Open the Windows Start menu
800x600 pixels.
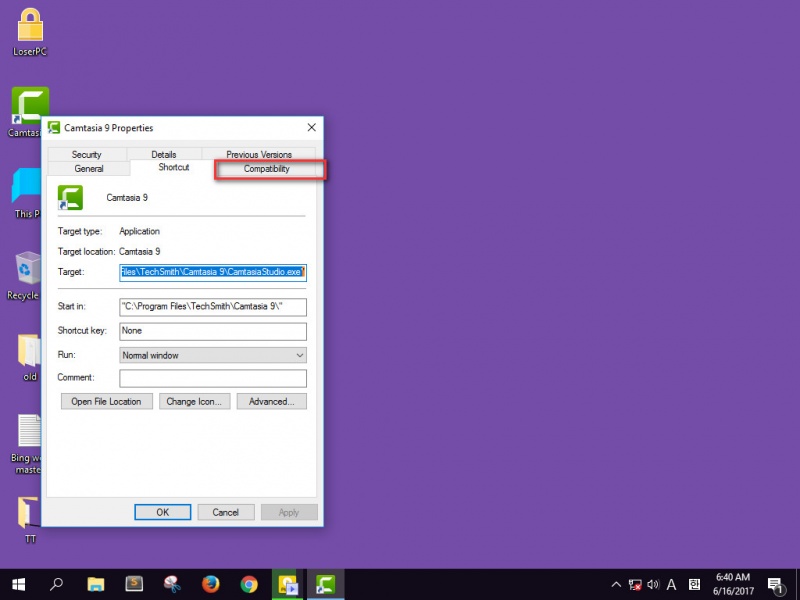pyautogui.click(x=18, y=584)
